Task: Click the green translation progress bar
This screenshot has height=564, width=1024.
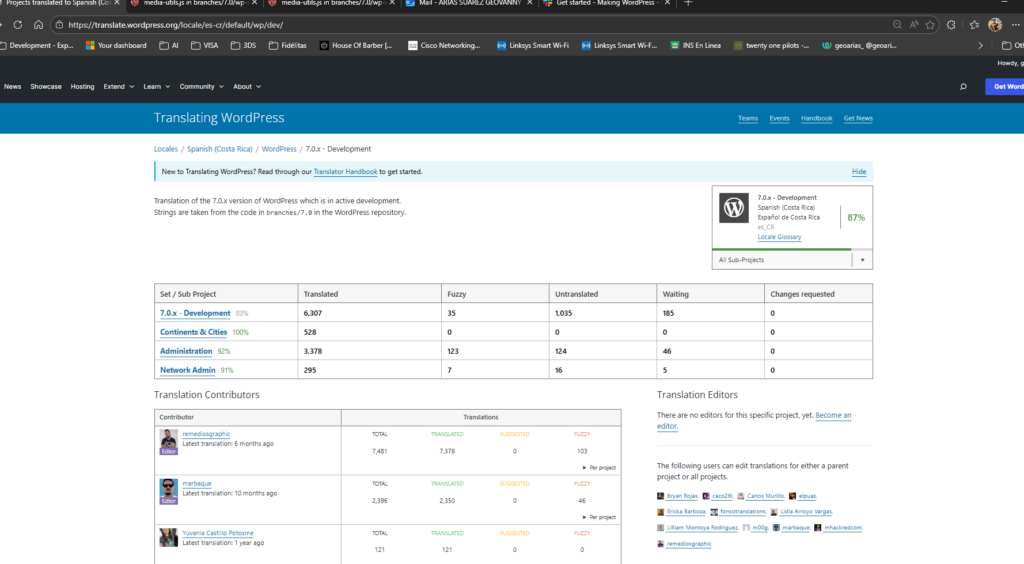Action: tap(780, 249)
